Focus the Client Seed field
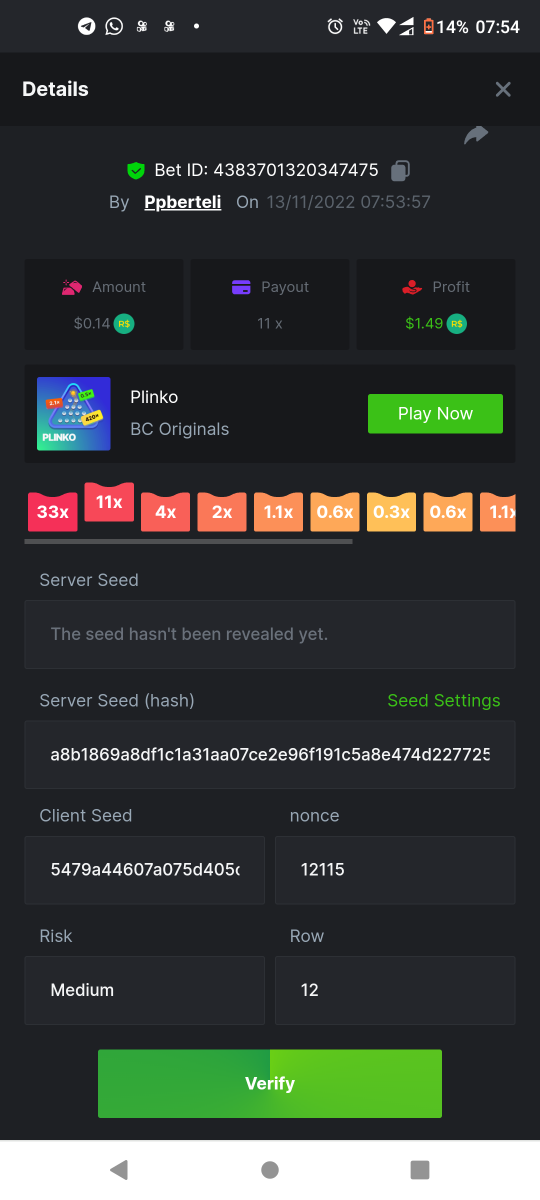This screenshot has height=1200, width=540. pos(145,870)
